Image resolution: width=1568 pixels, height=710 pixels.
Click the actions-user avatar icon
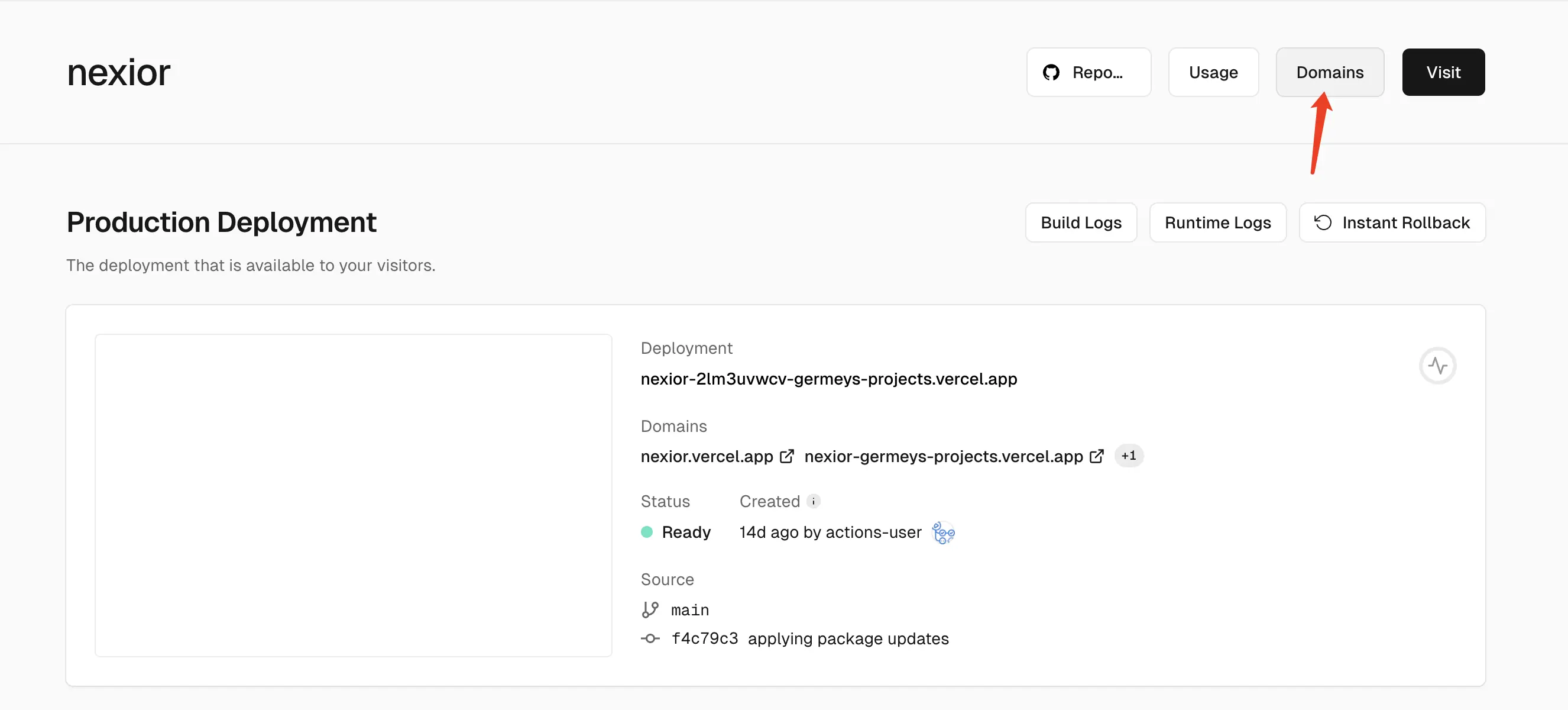[x=943, y=532]
